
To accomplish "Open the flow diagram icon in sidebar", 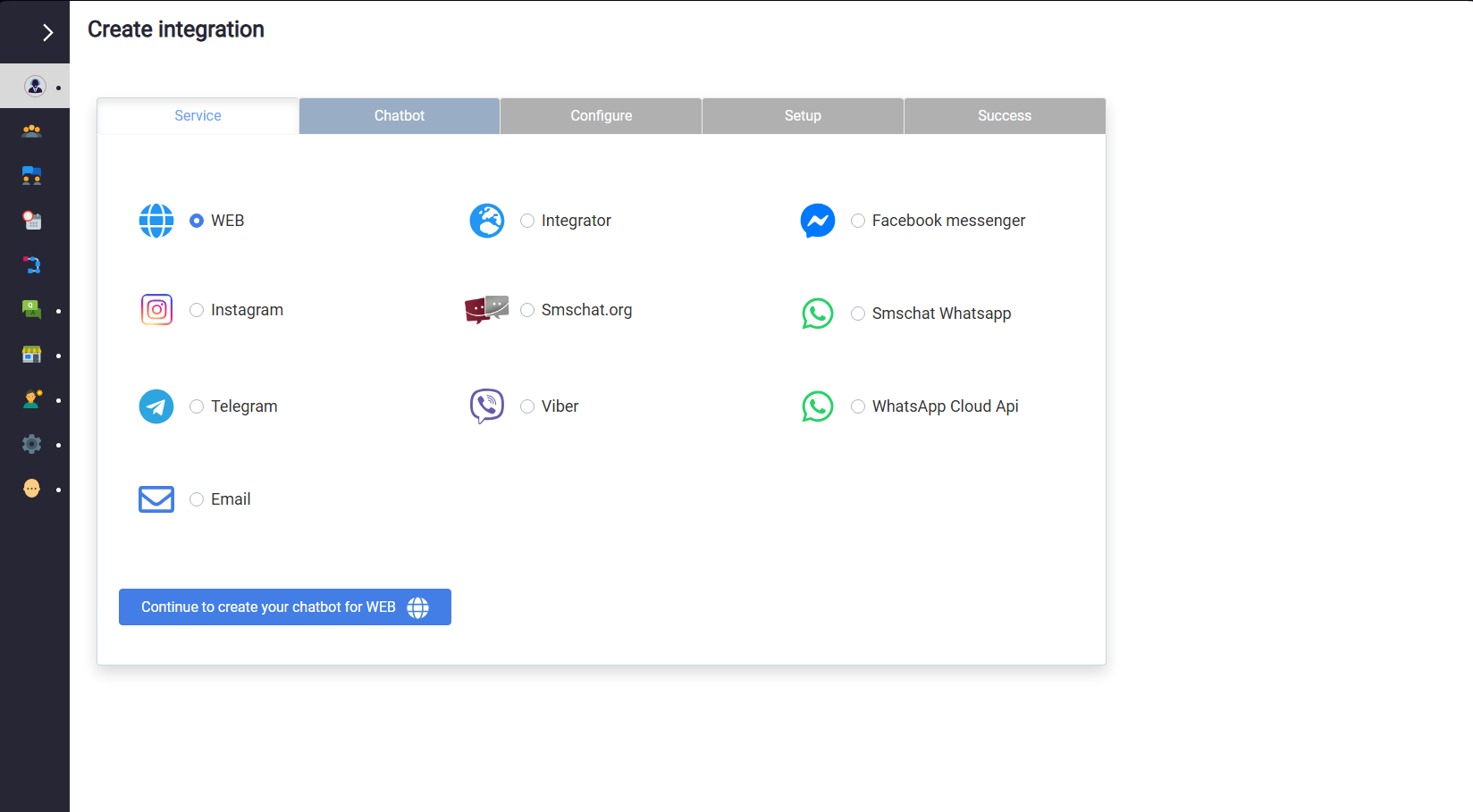I will coord(32,265).
